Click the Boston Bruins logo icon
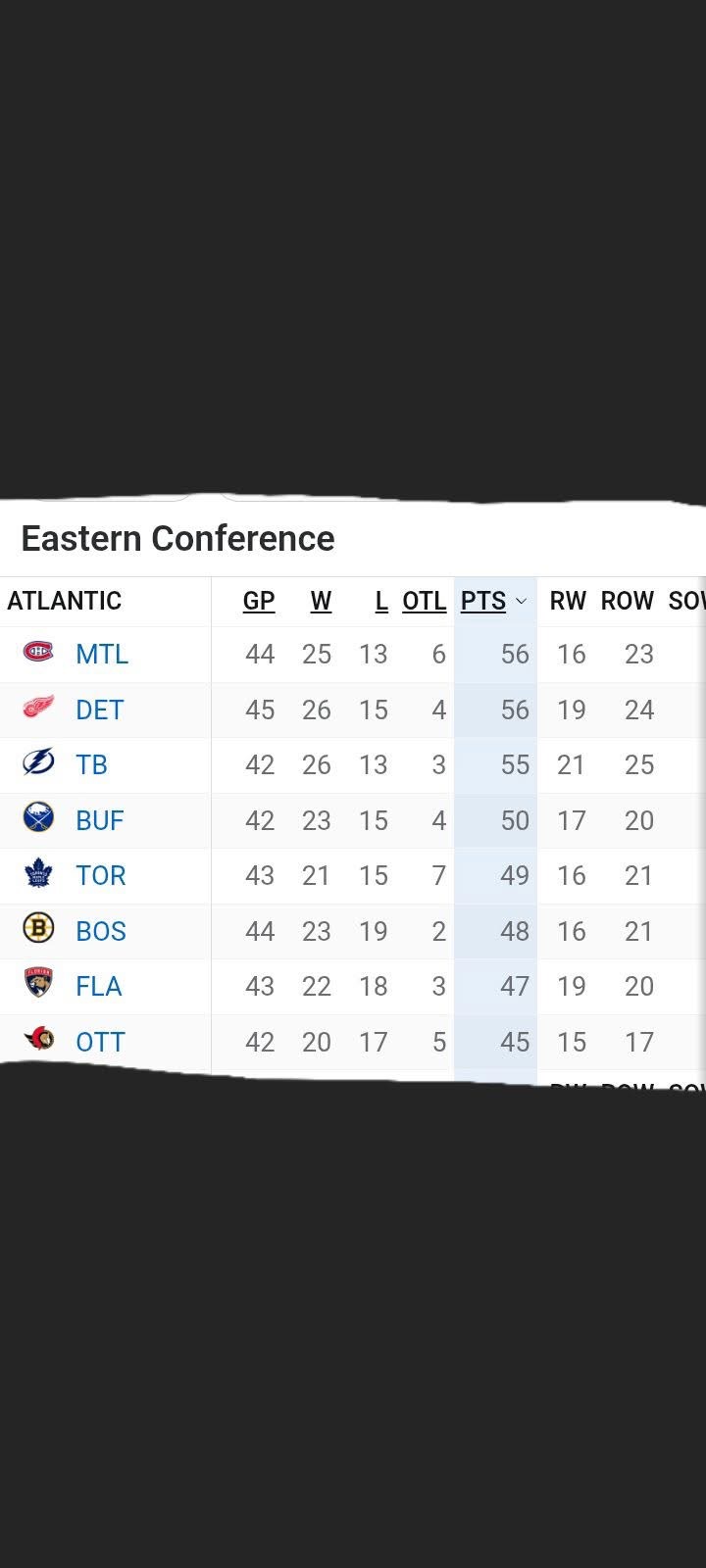 click(38, 929)
